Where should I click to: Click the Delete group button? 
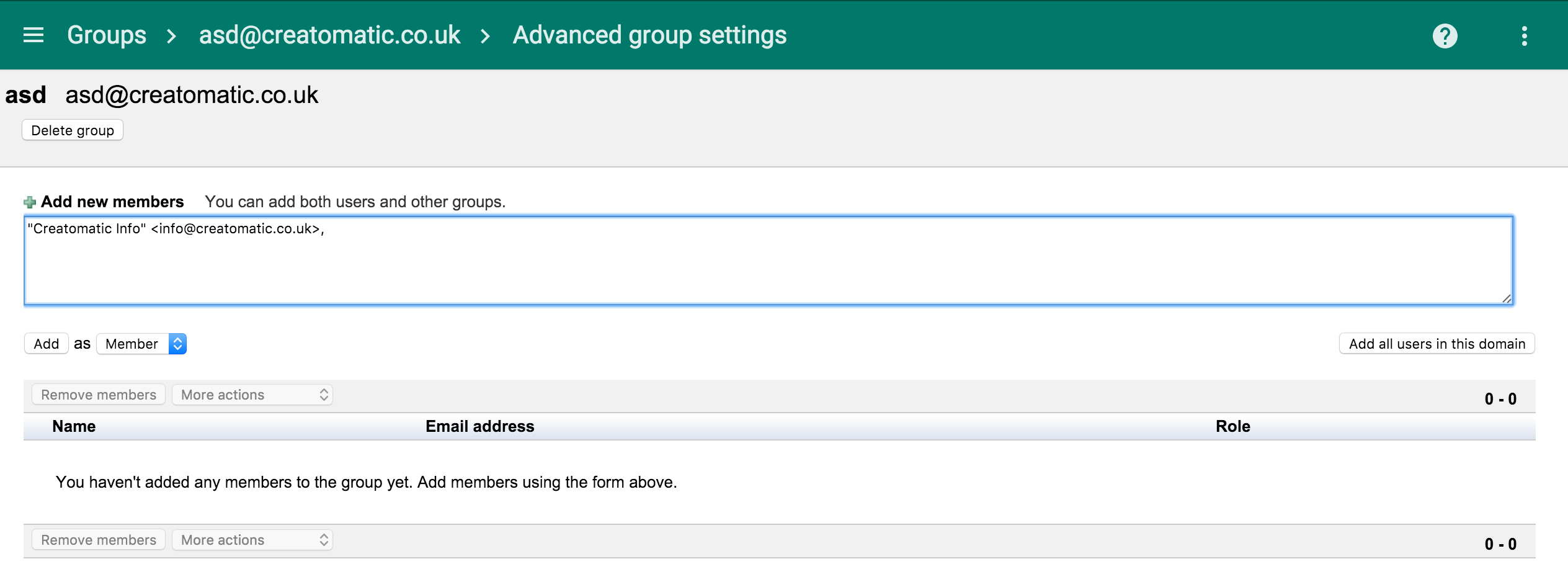73,130
